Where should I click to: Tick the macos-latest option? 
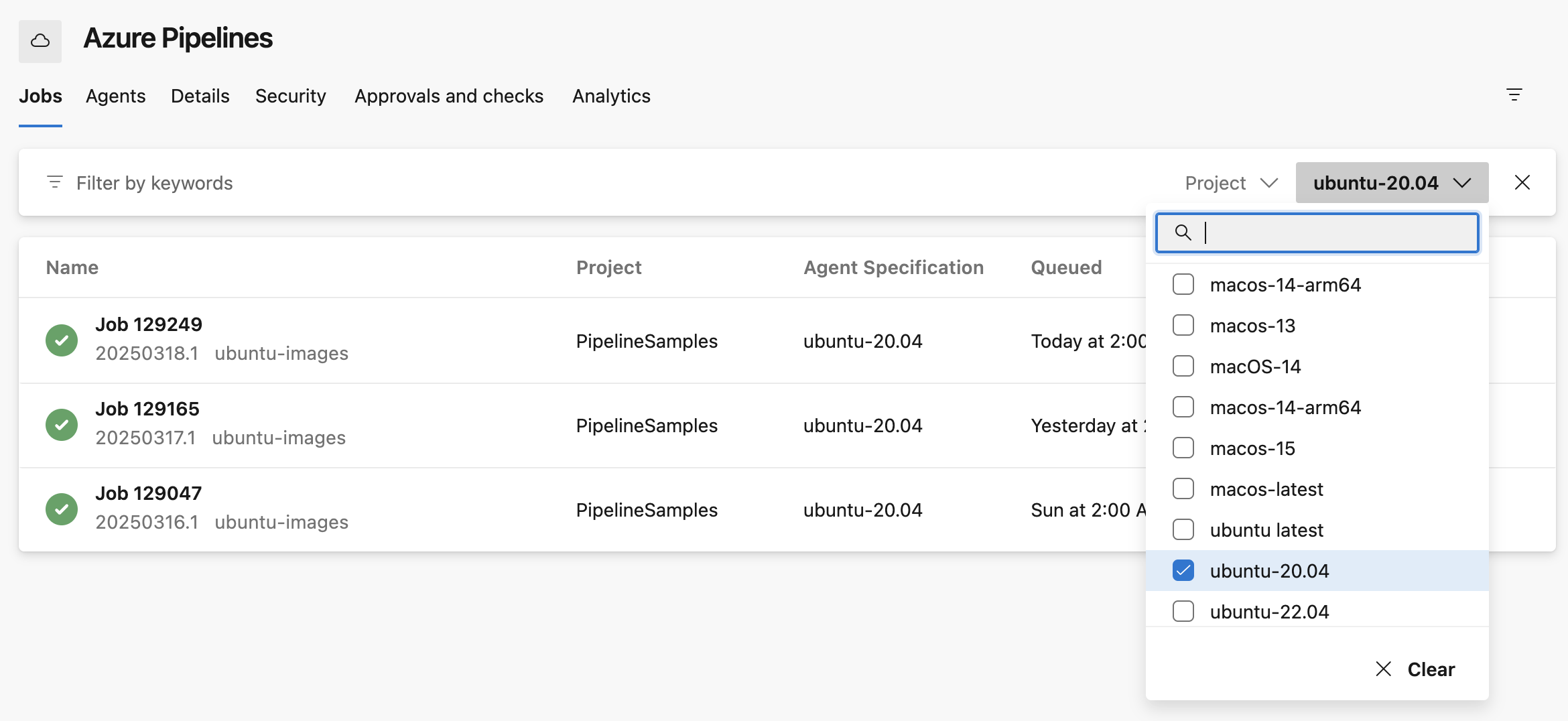click(x=1183, y=489)
